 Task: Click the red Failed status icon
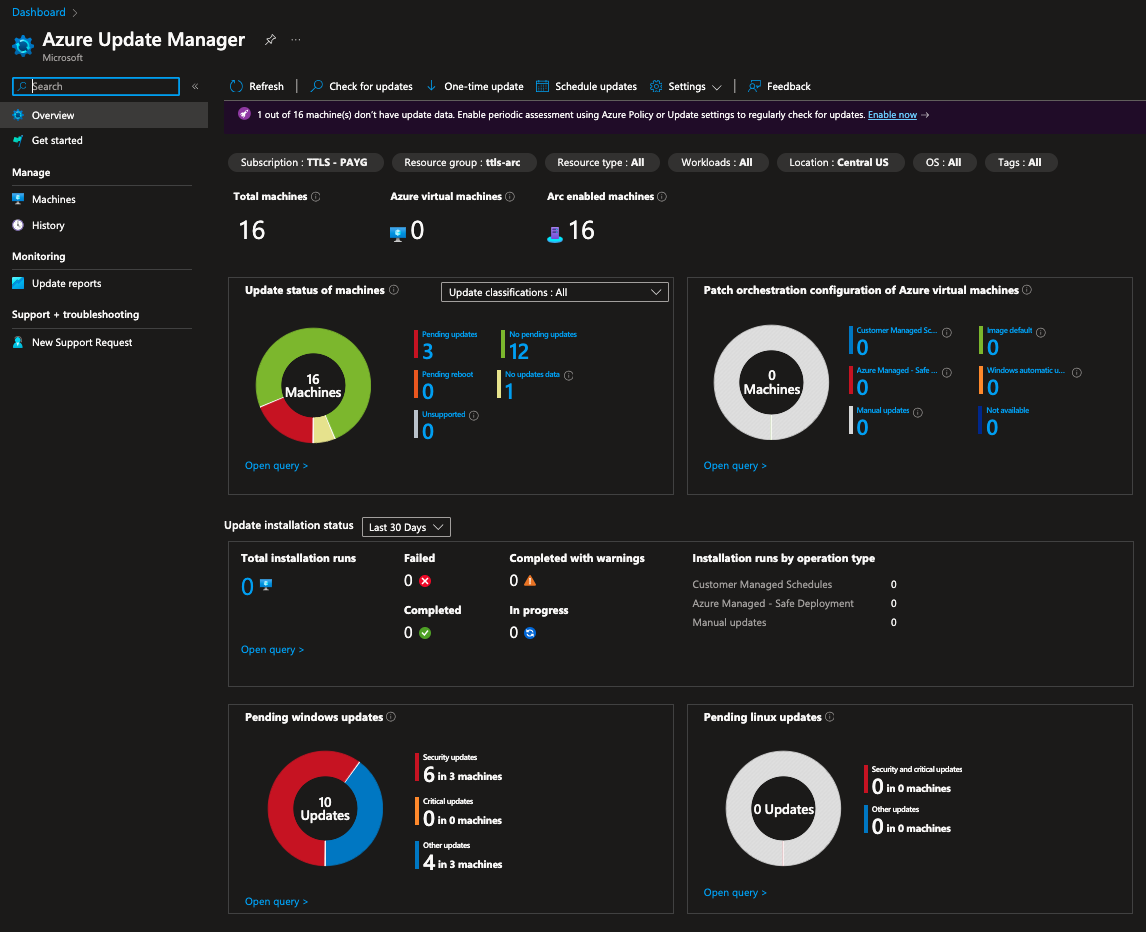tap(425, 581)
